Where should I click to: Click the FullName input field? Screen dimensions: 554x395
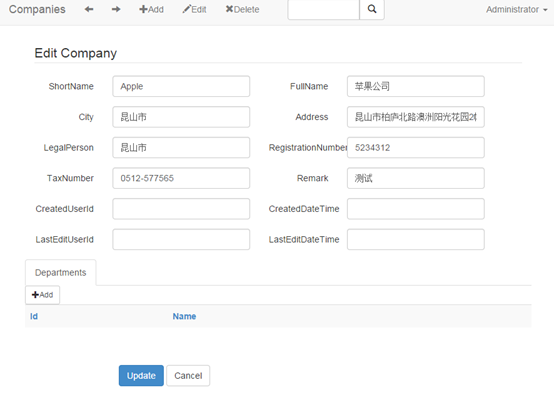tap(416, 86)
